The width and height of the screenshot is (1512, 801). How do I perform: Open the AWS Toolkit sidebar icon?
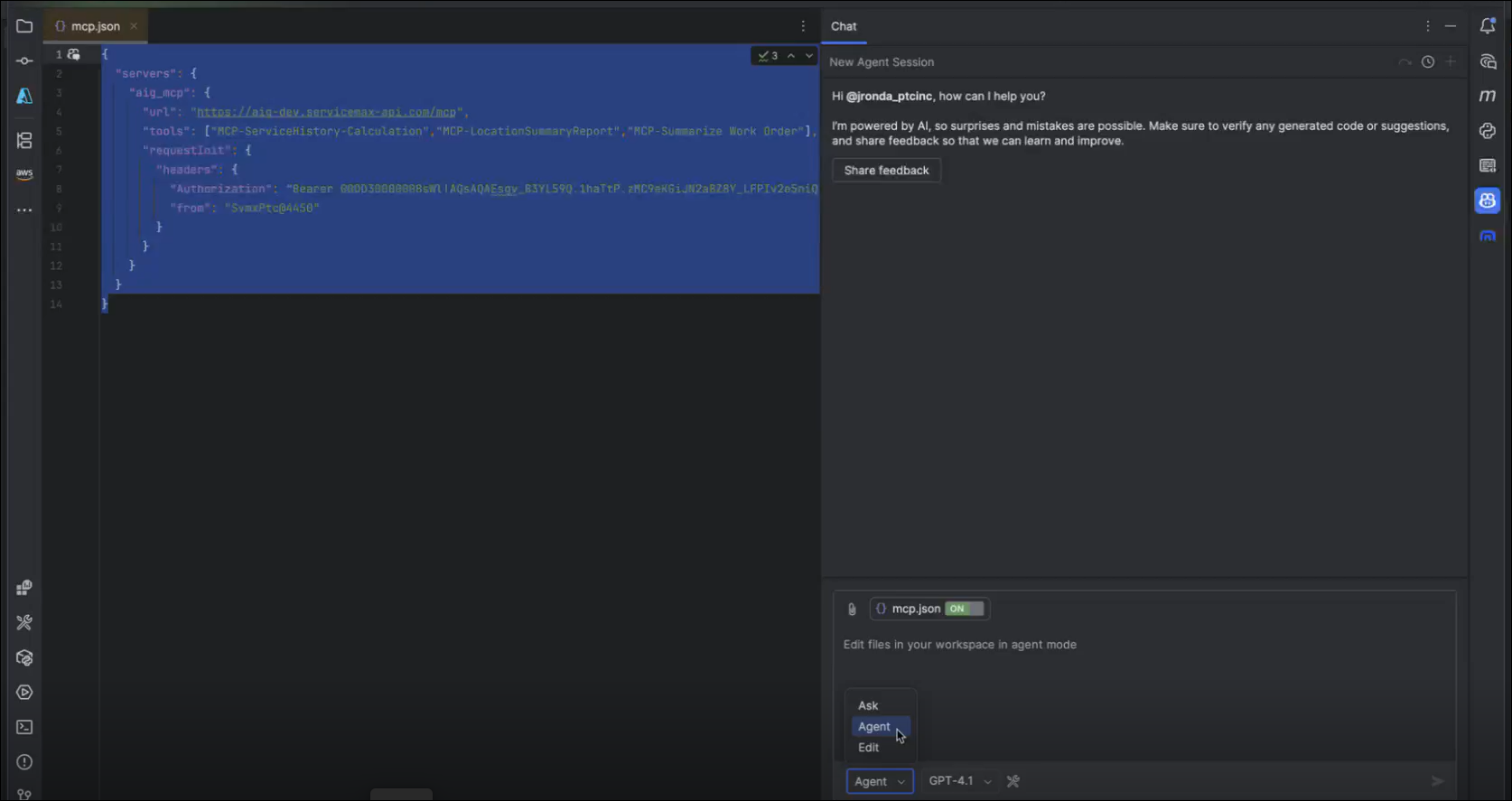24,174
